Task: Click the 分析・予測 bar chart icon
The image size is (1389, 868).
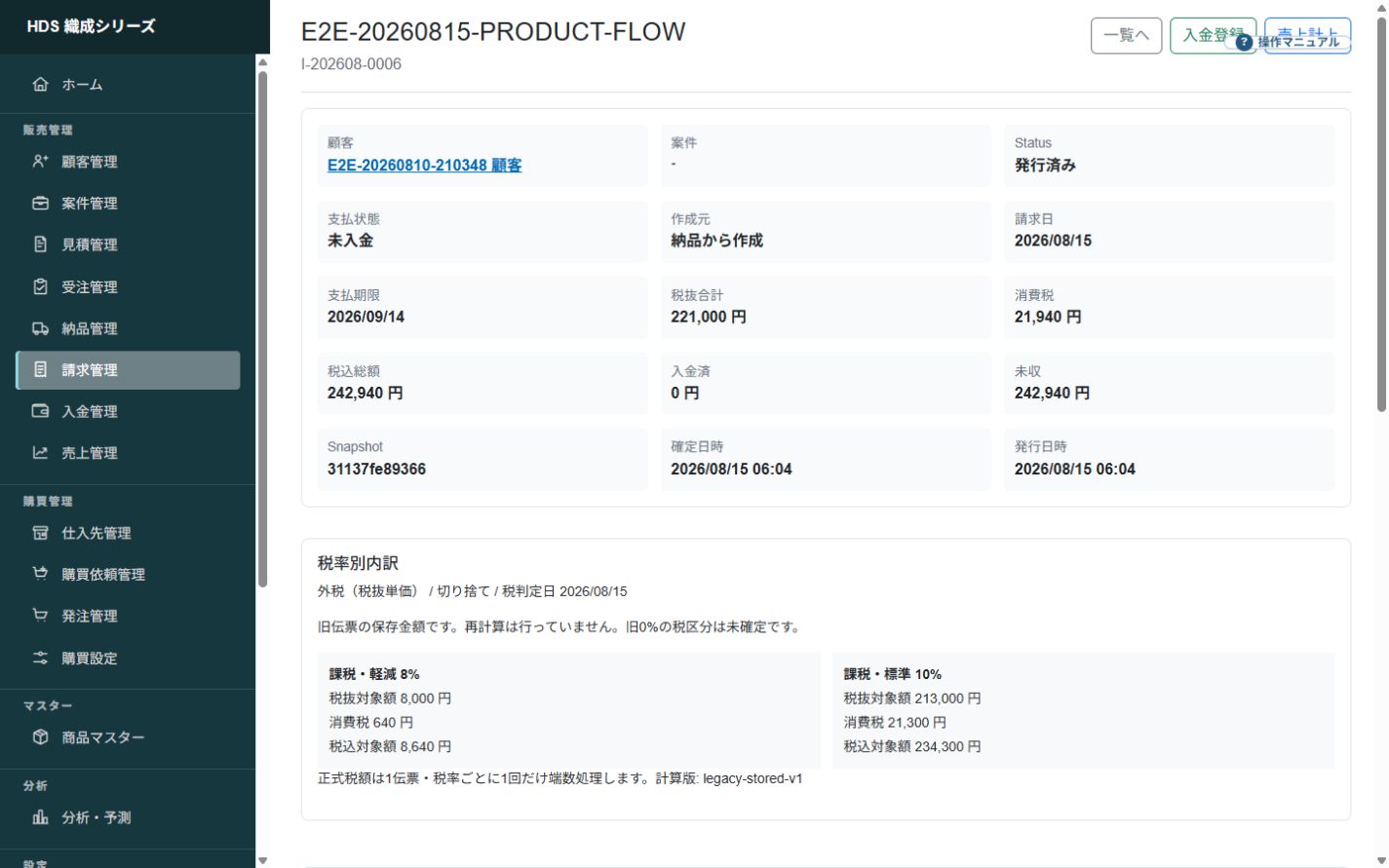Action: click(x=40, y=817)
